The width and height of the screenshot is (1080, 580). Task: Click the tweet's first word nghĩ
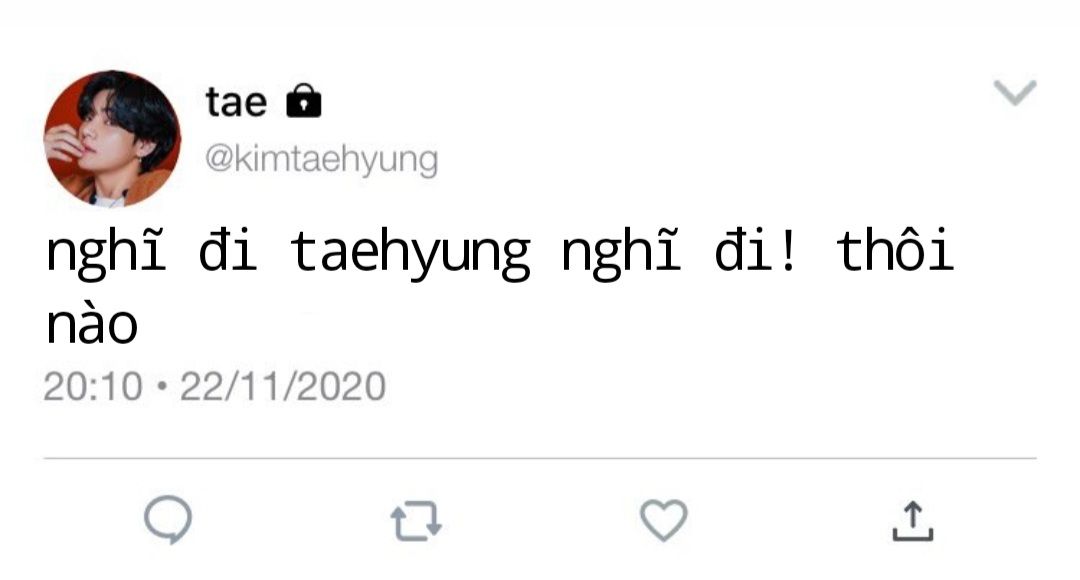click(106, 253)
